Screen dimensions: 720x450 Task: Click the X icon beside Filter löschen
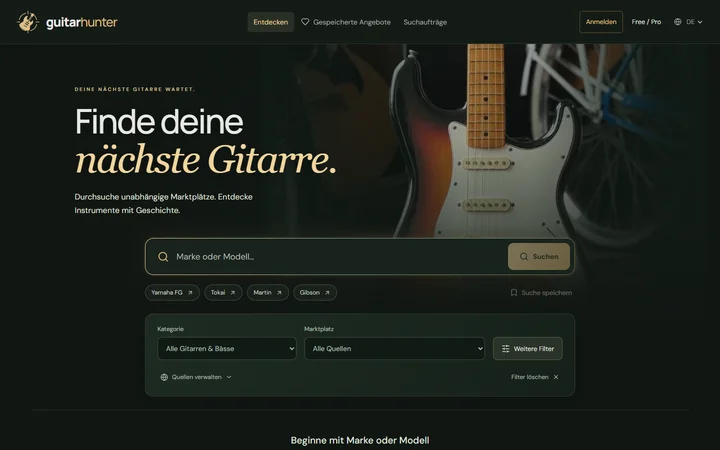click(x=556, y=377)
